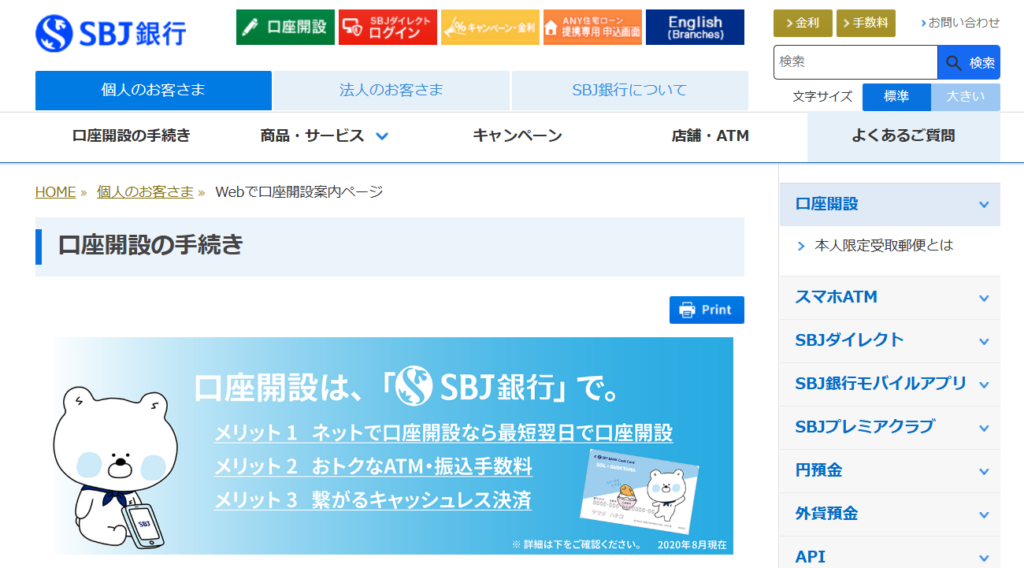This screenshot has width=1024, height=568.
Task: Open the yellow キャンペーン・金利 banner button
Action: click(490, 27)
